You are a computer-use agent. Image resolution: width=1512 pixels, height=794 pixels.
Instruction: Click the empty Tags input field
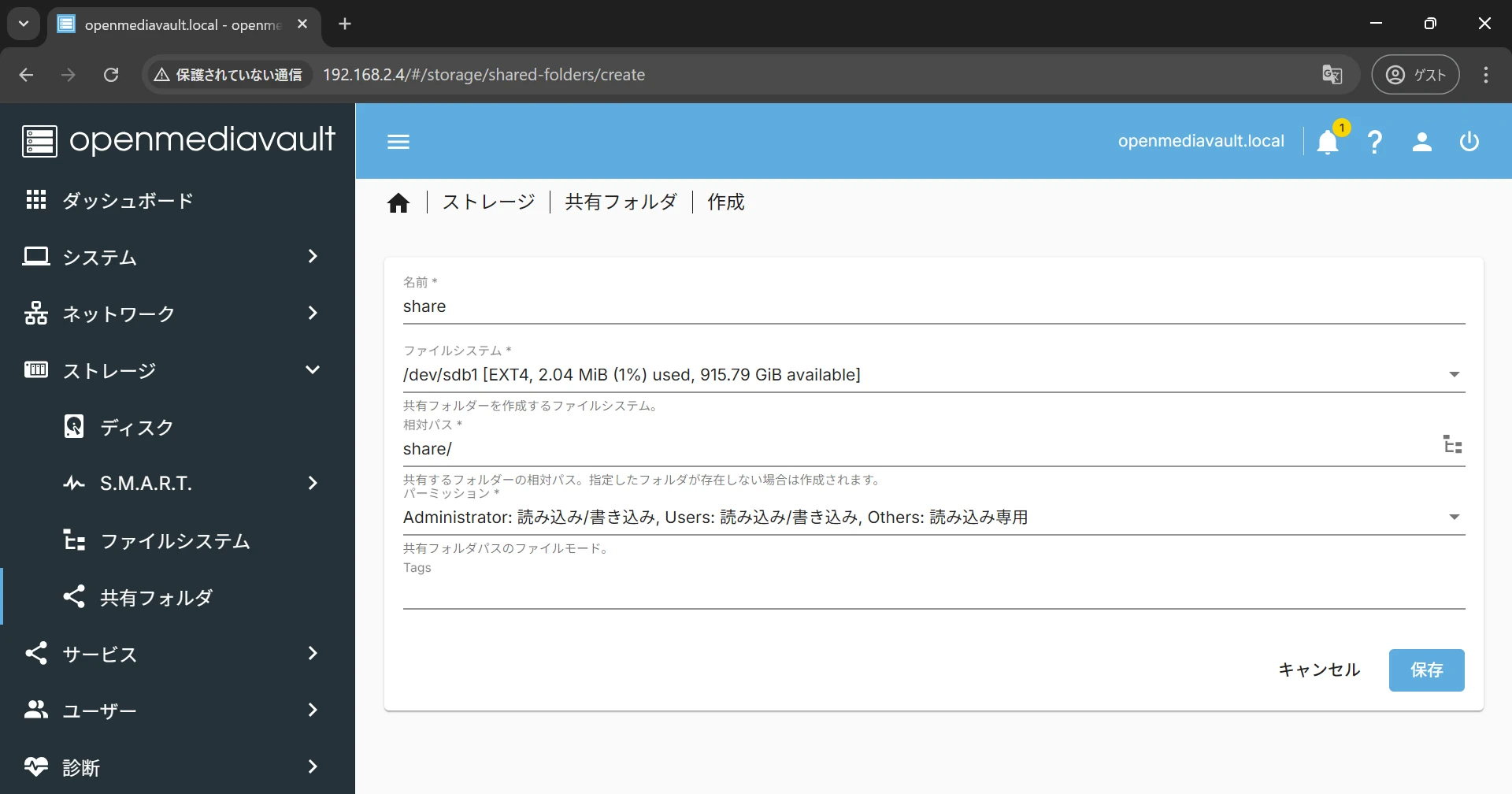[x=934, y=592]
